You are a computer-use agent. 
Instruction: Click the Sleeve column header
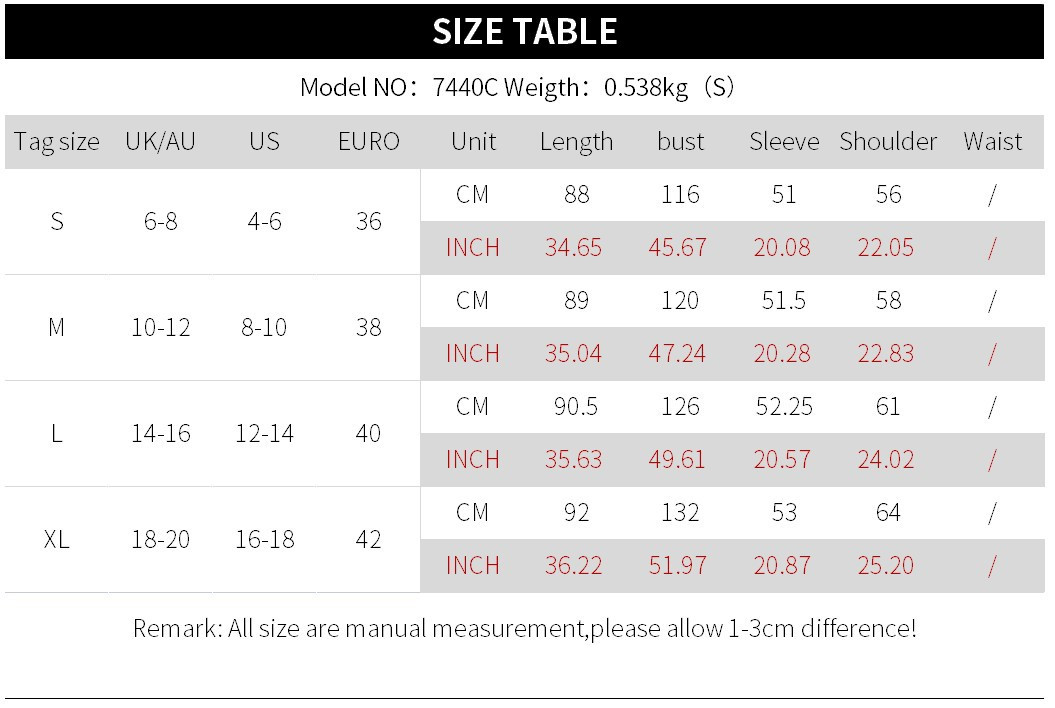[784, 142]
